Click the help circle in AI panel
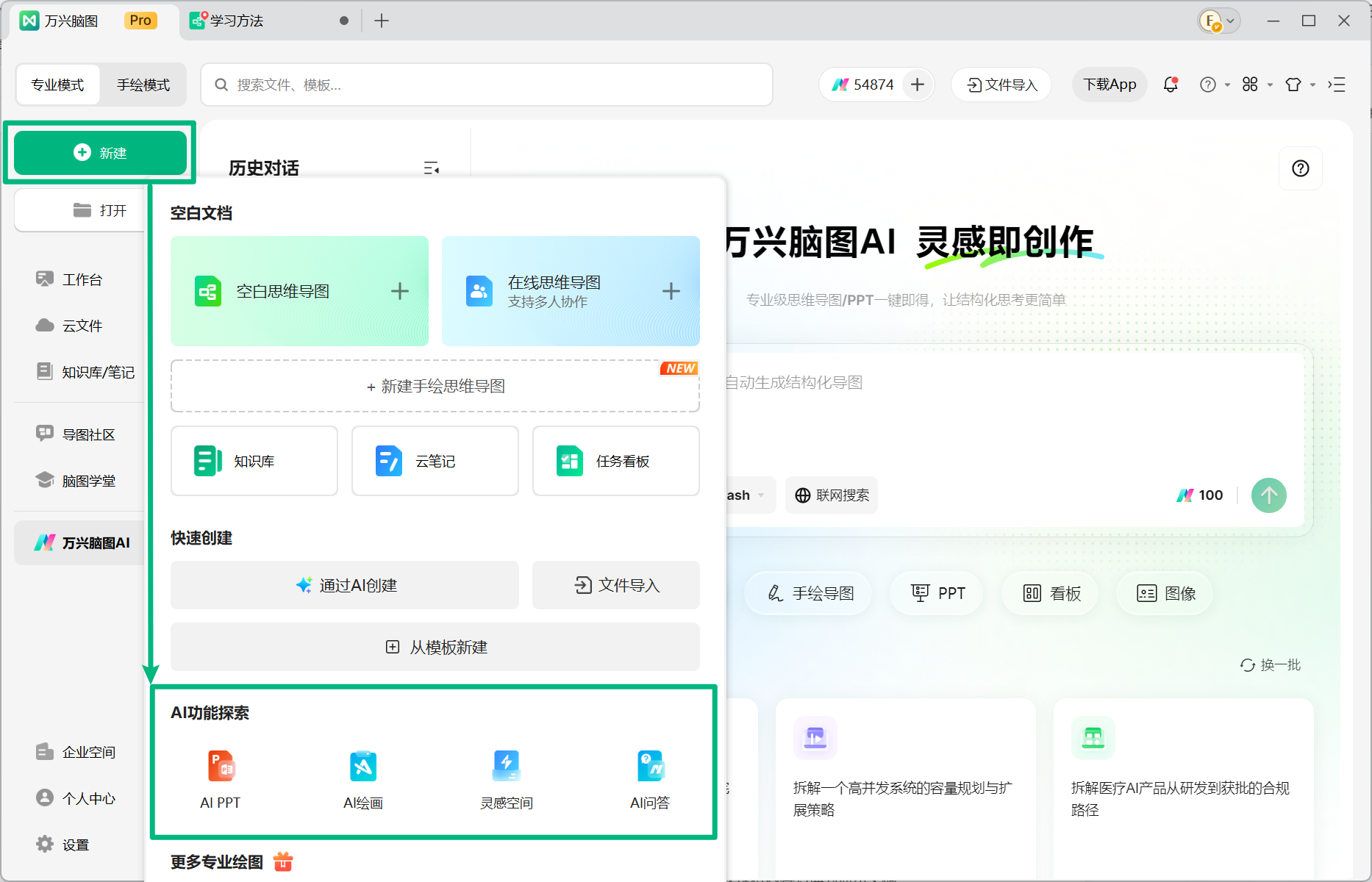This screenshot has height=882, width=1372. point(1301,168)
